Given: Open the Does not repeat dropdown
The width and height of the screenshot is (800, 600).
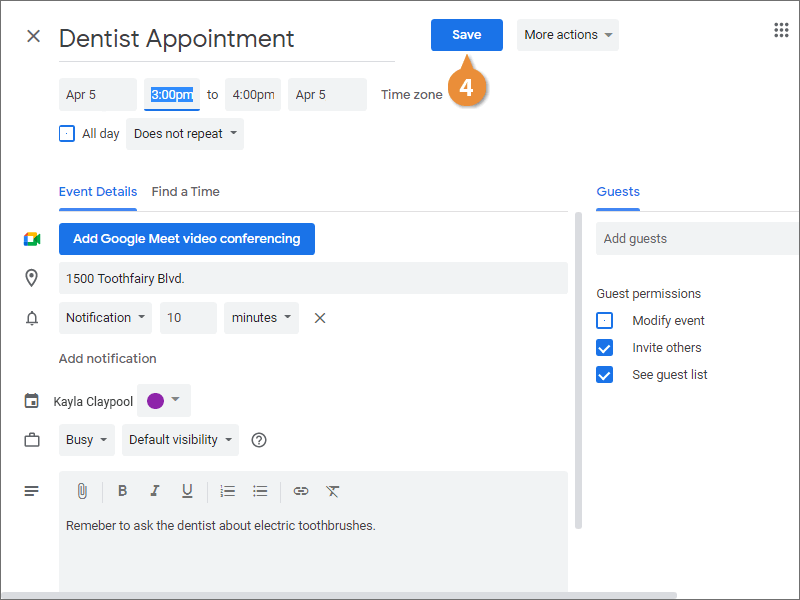Looking at the screenshot, I should 184,133.
